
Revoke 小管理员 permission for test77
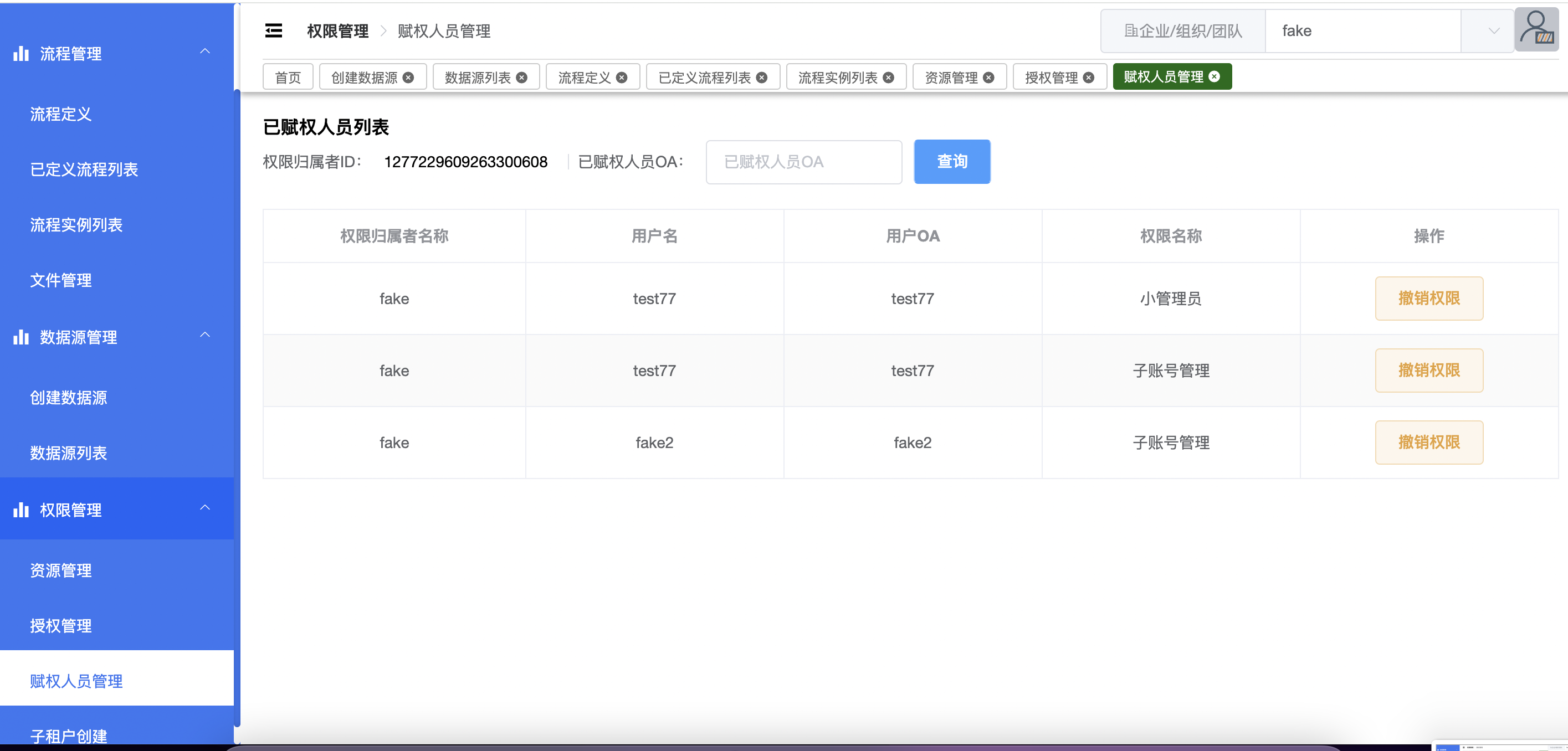[x=1428, y=298]
